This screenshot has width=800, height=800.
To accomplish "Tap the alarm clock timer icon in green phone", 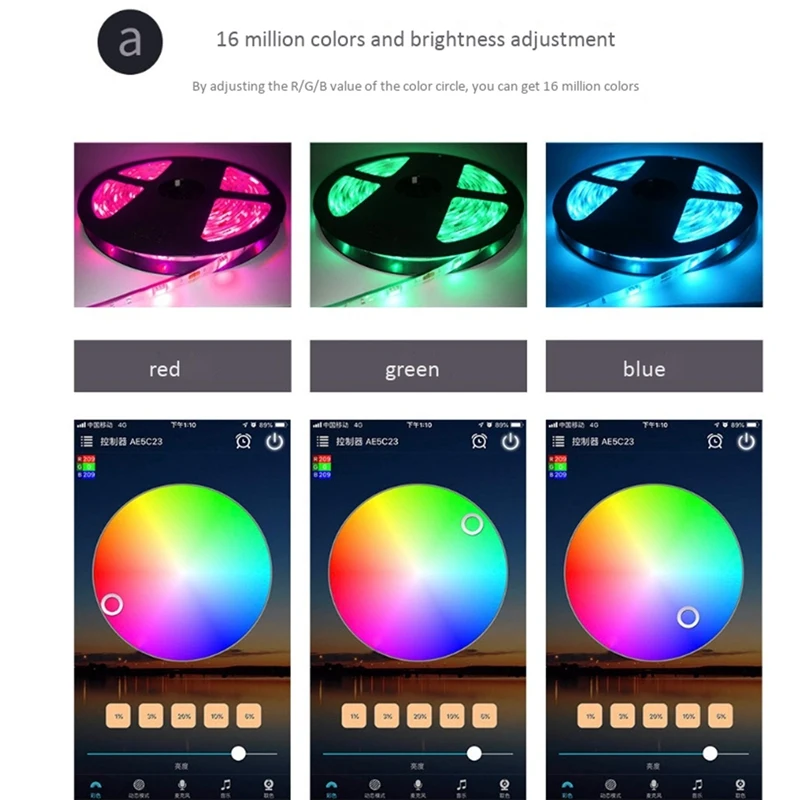I will click(x=479, y=441).
